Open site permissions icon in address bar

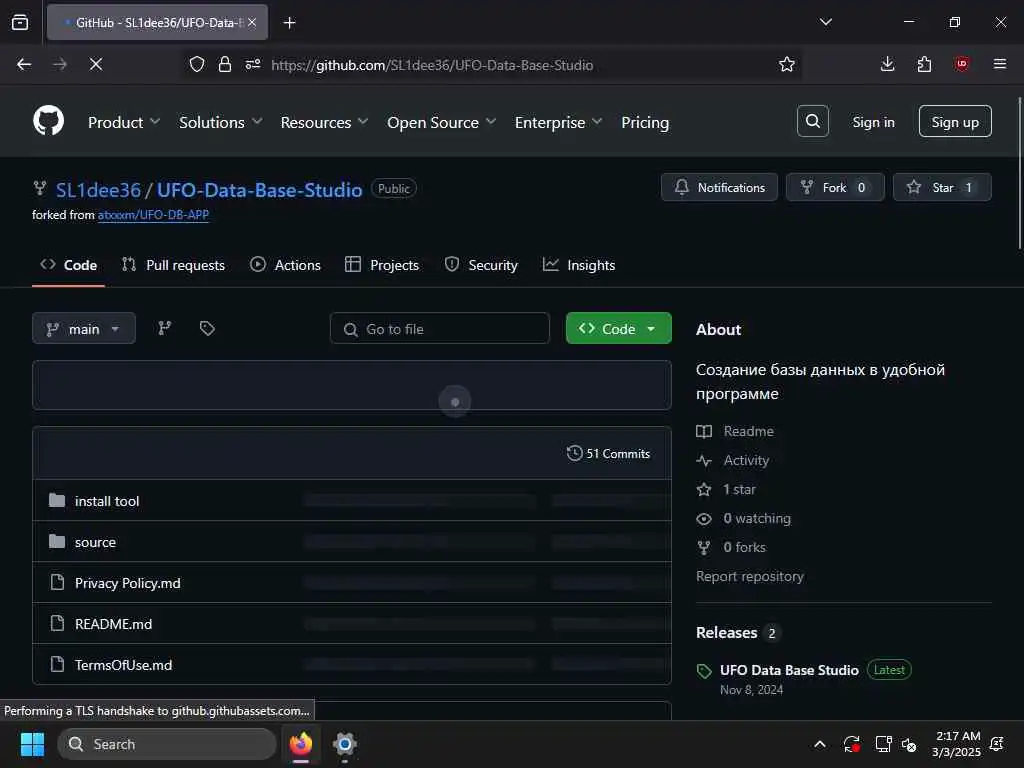point(253,64)
